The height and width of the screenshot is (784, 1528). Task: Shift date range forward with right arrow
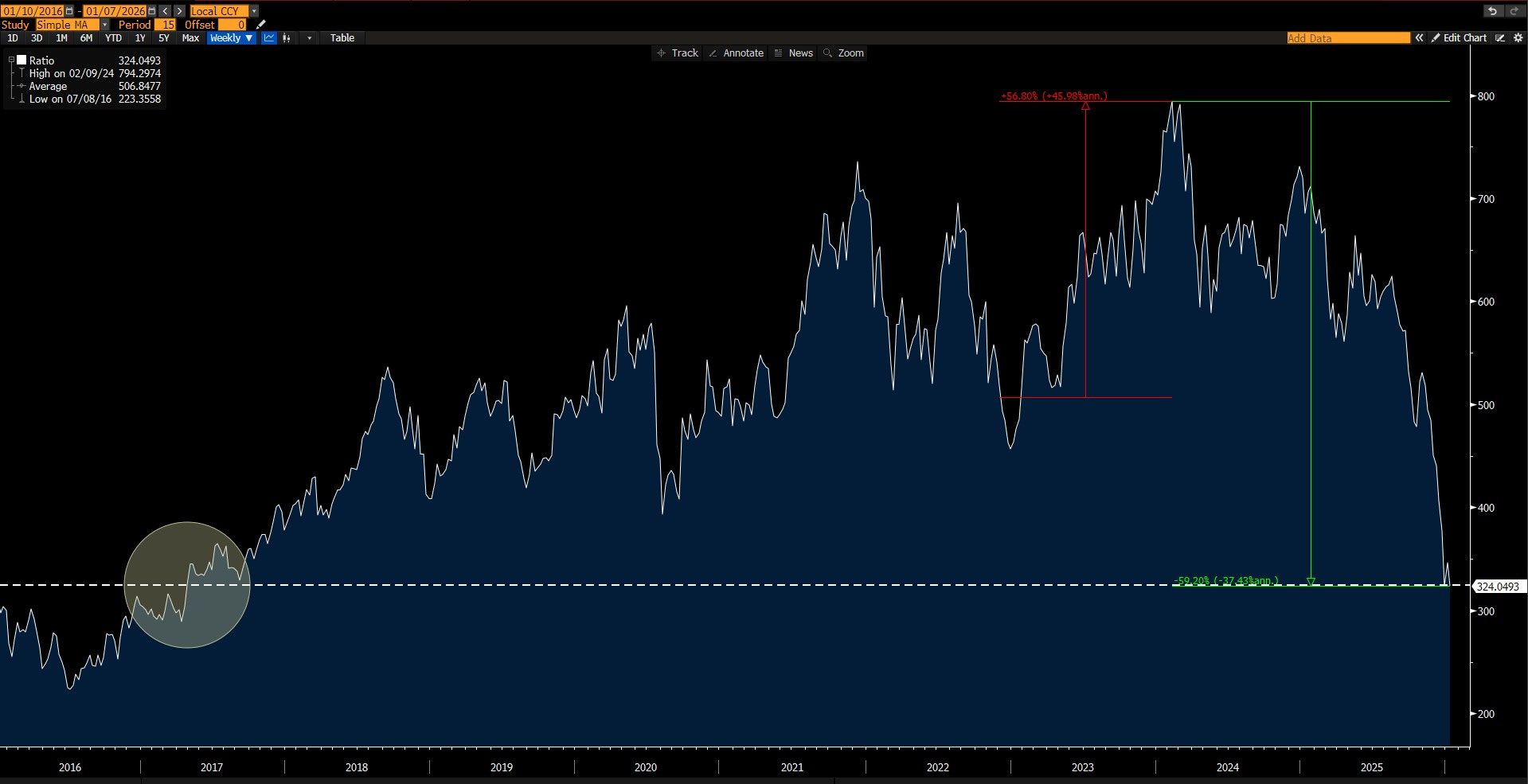[x=179, y=11]
